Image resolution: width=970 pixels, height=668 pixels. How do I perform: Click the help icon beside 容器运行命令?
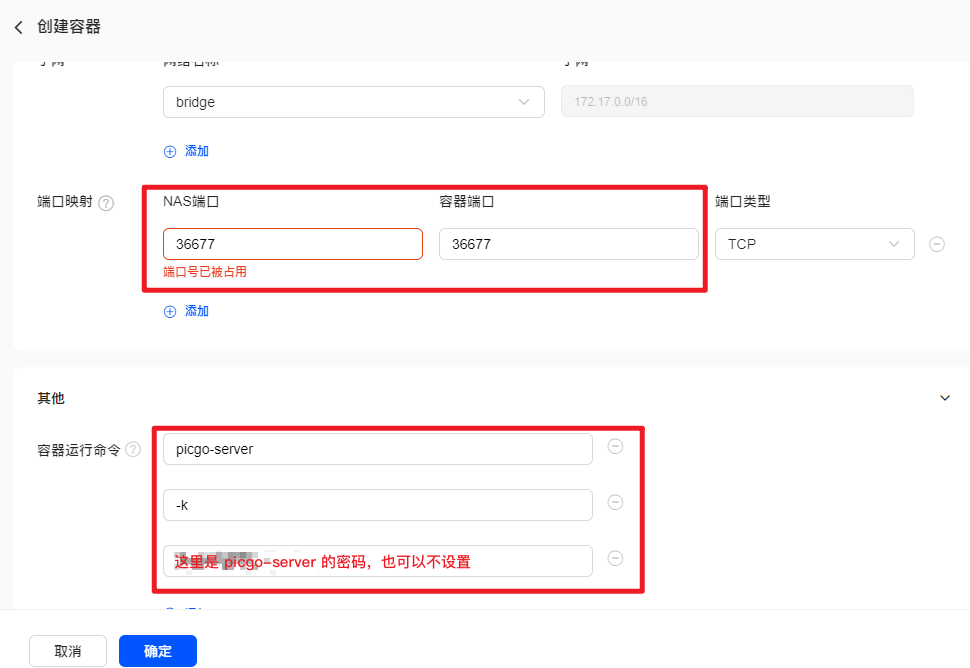point(133,450)
